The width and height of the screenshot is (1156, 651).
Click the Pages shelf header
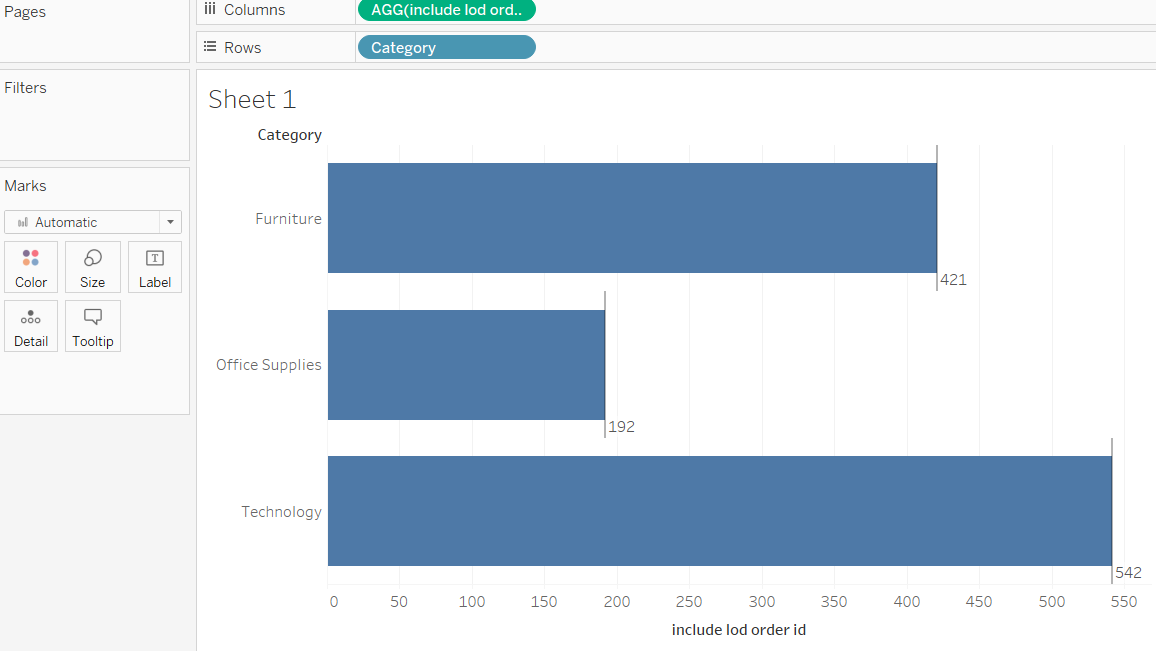[25, 12]
